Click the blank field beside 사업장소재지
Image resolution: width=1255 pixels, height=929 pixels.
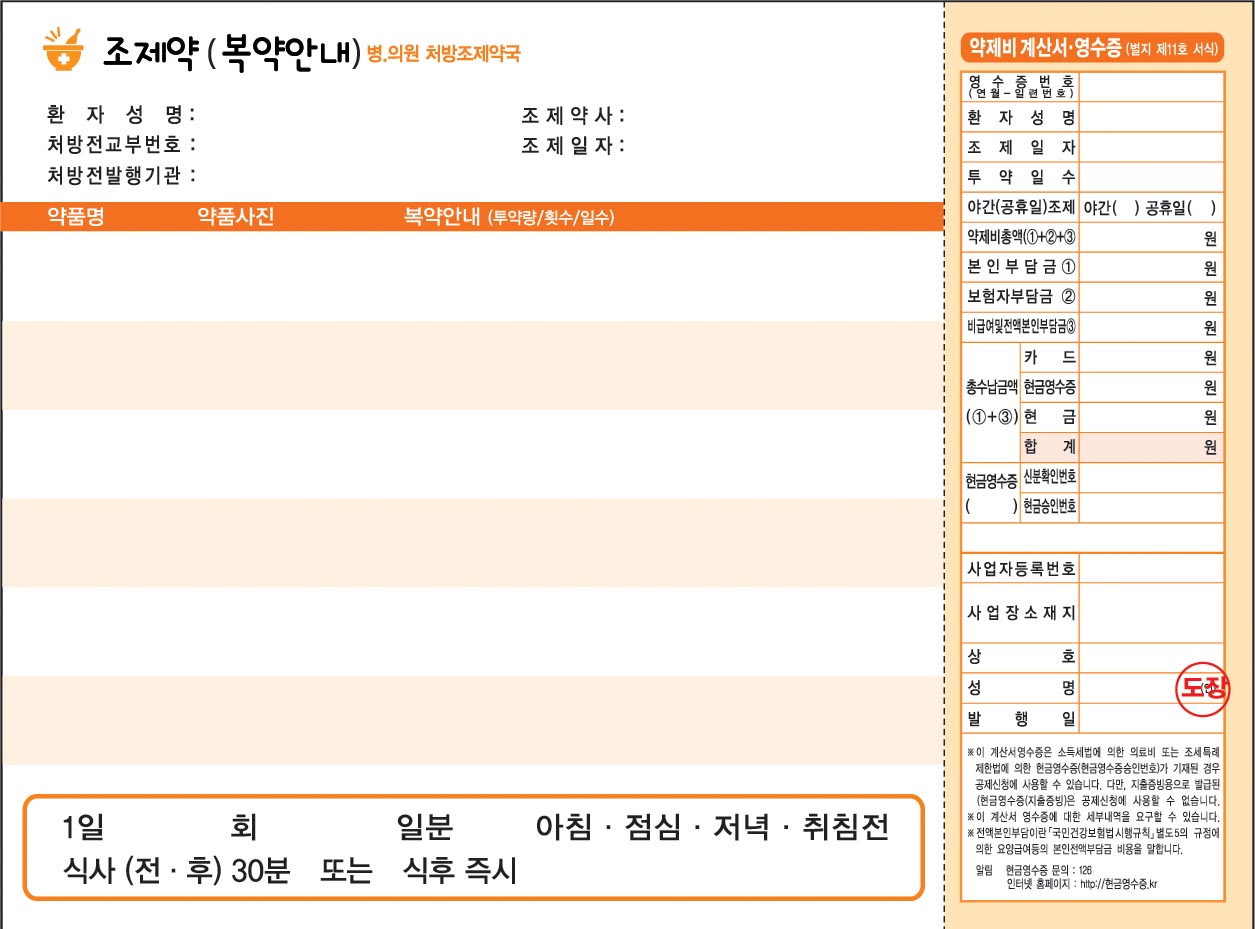pos(1151,613)
